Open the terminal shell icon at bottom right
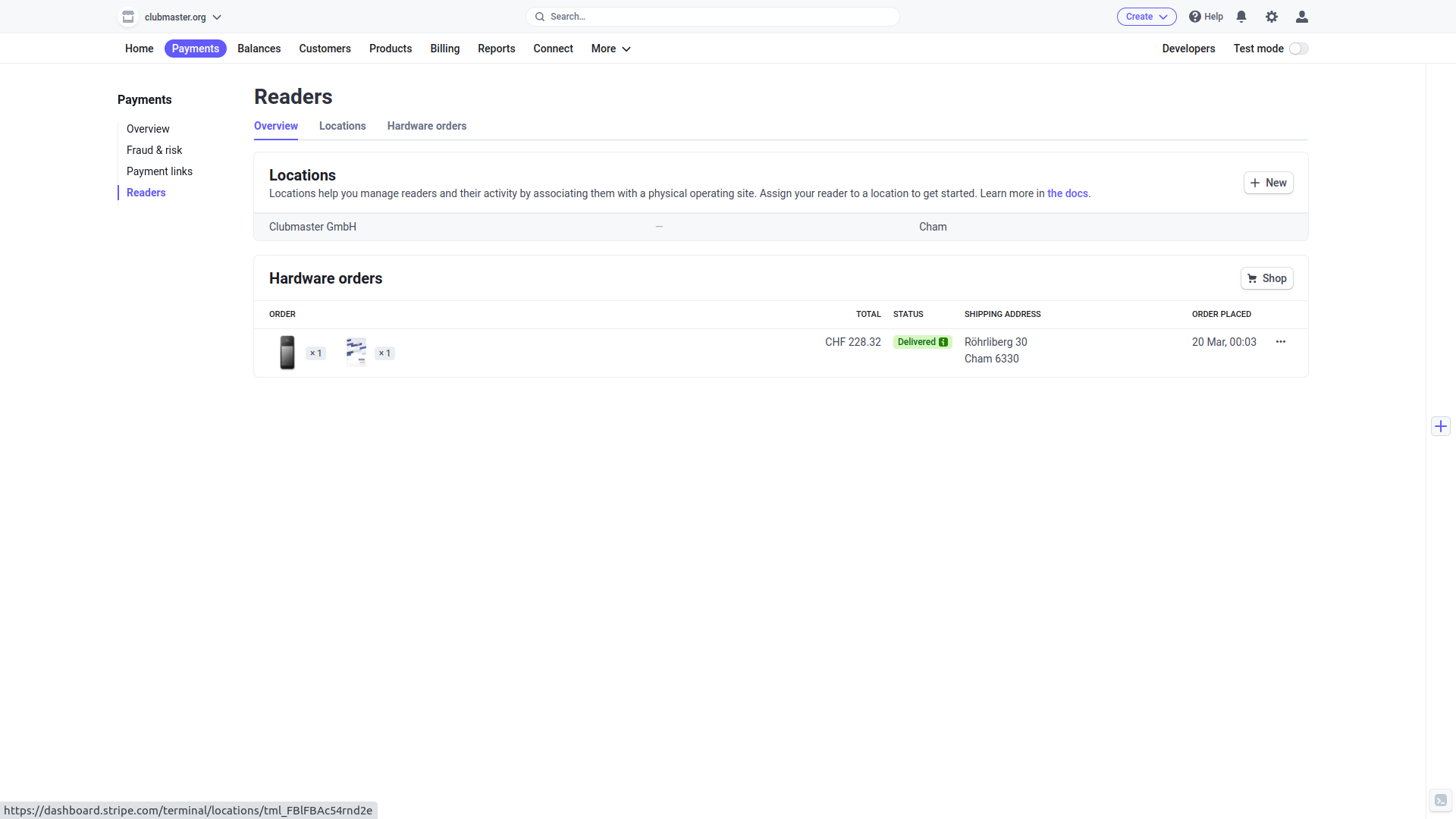The image size is (1456, 819). coord(1441,800)
